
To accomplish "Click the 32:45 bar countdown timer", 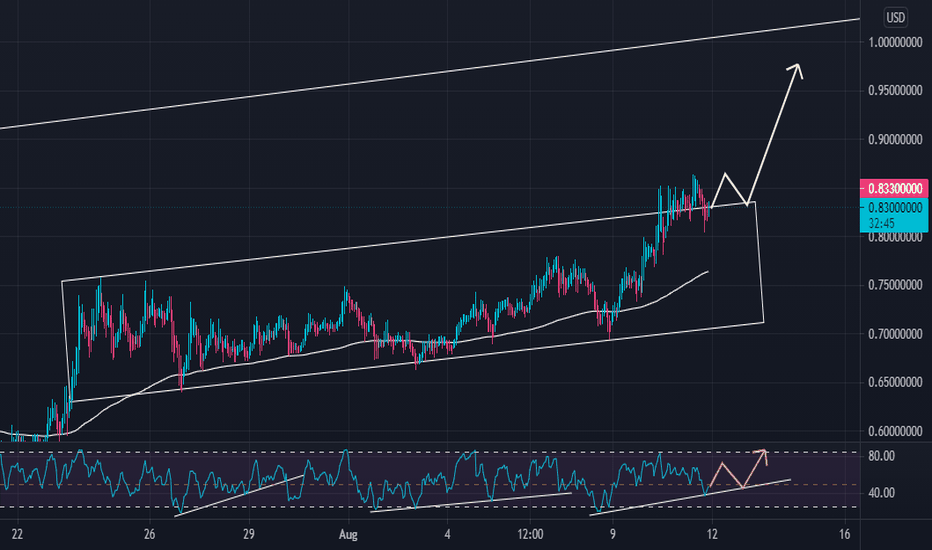I will [881, 224].
